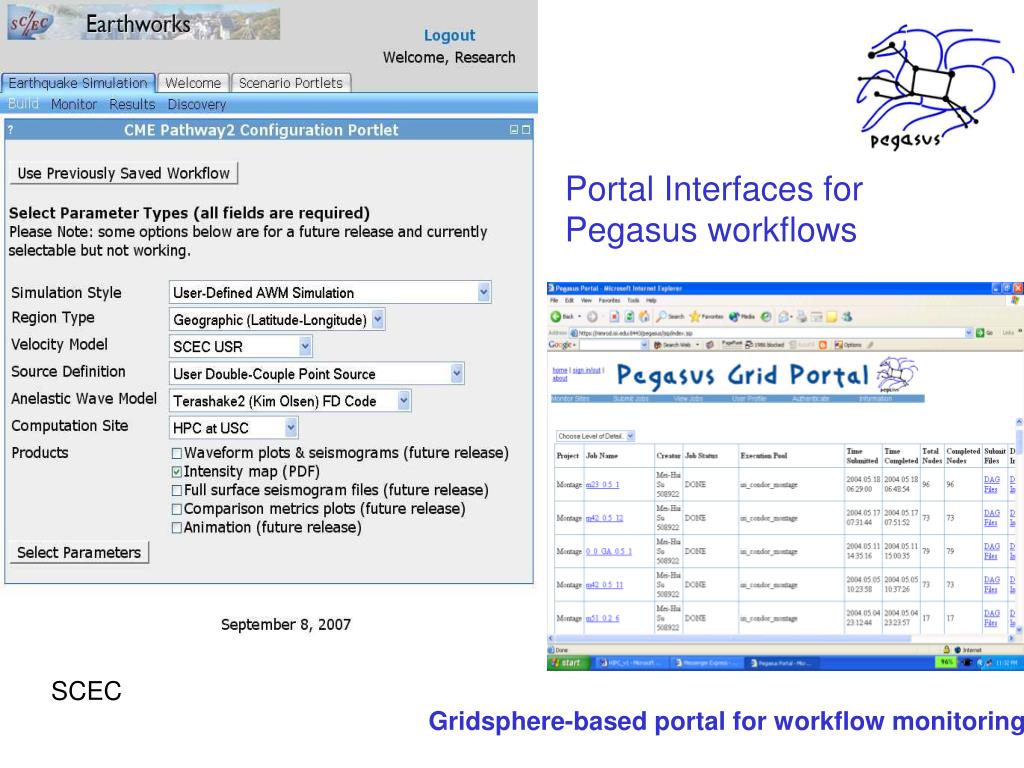Click horizontal scrollbar in Pegasus portal

pyautogui.click(x=730, y=638)
